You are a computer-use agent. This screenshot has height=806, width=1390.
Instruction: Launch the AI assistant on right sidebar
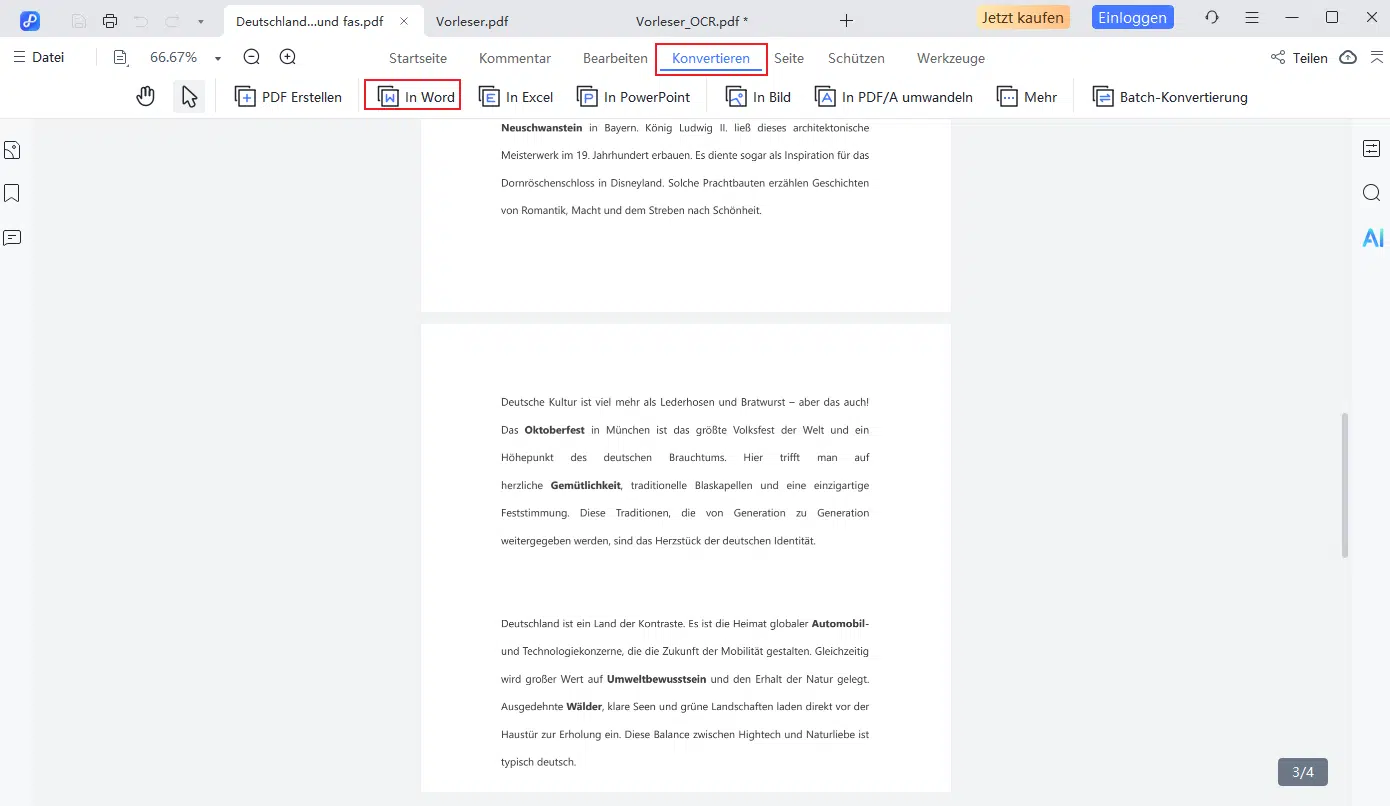tap(1372, 238)
